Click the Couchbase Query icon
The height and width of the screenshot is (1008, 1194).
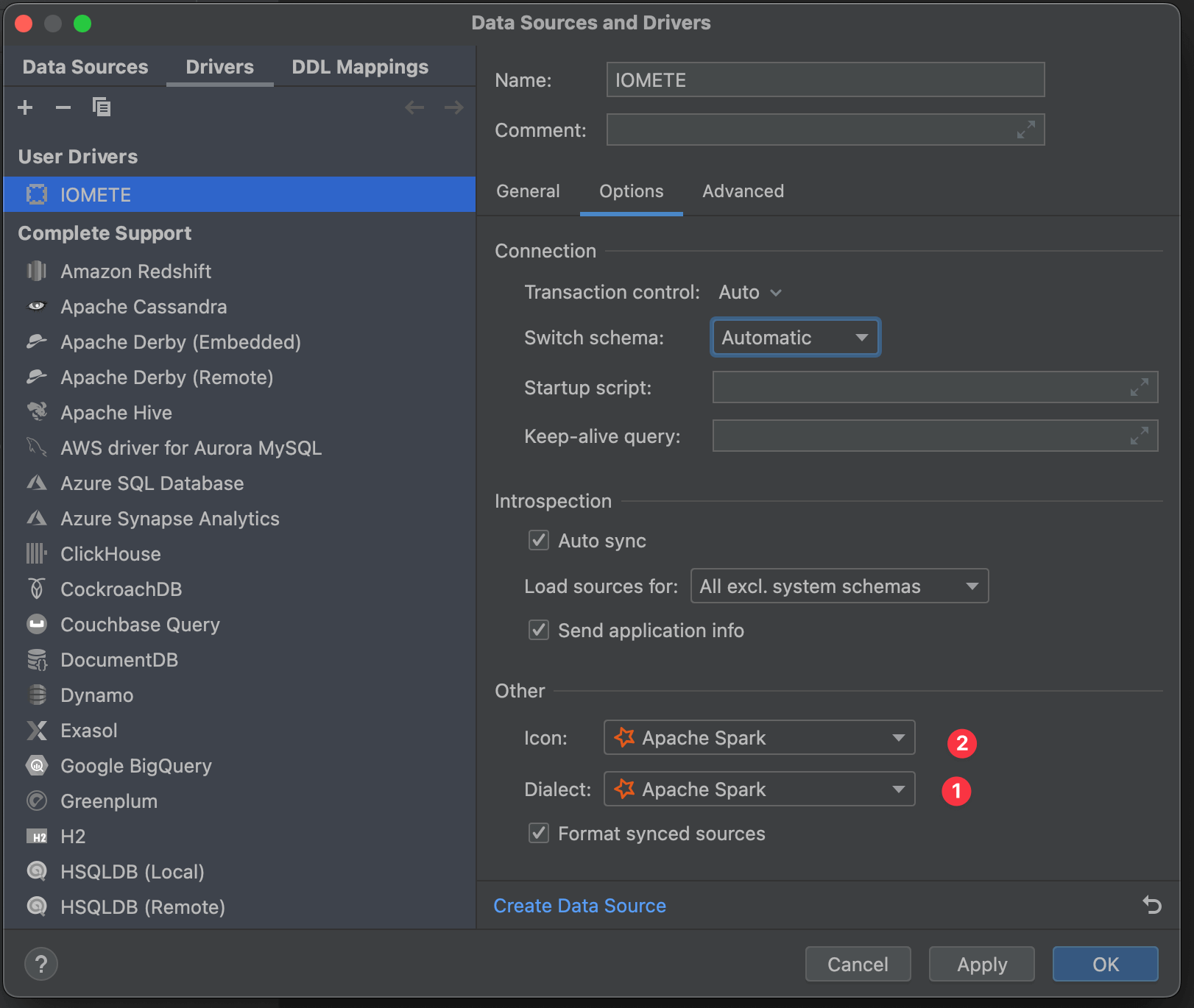37,624
